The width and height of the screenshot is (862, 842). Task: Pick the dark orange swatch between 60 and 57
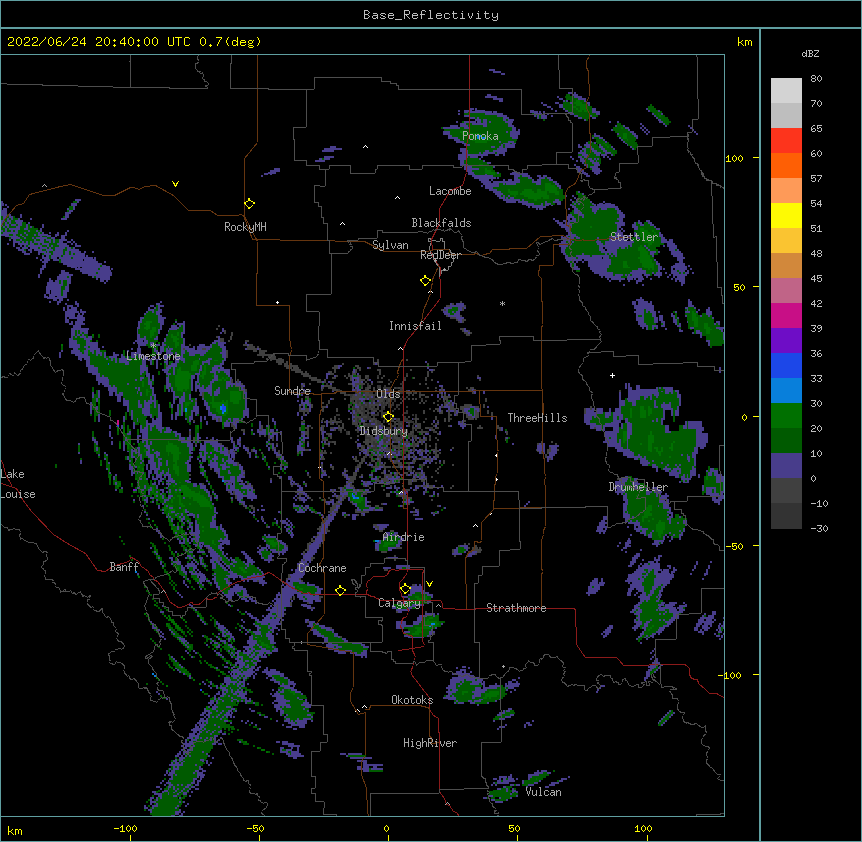click(x=786, y=165)
